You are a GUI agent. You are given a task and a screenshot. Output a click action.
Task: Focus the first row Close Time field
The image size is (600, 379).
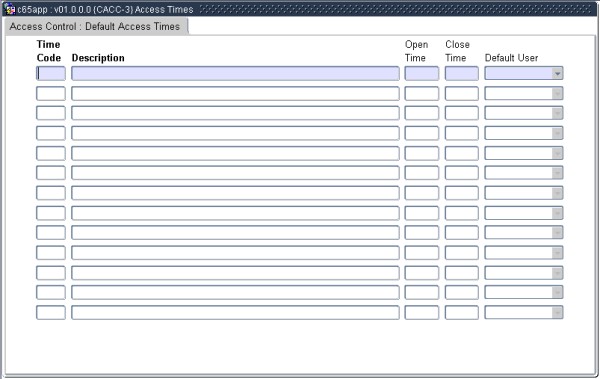tap(461, 73)
